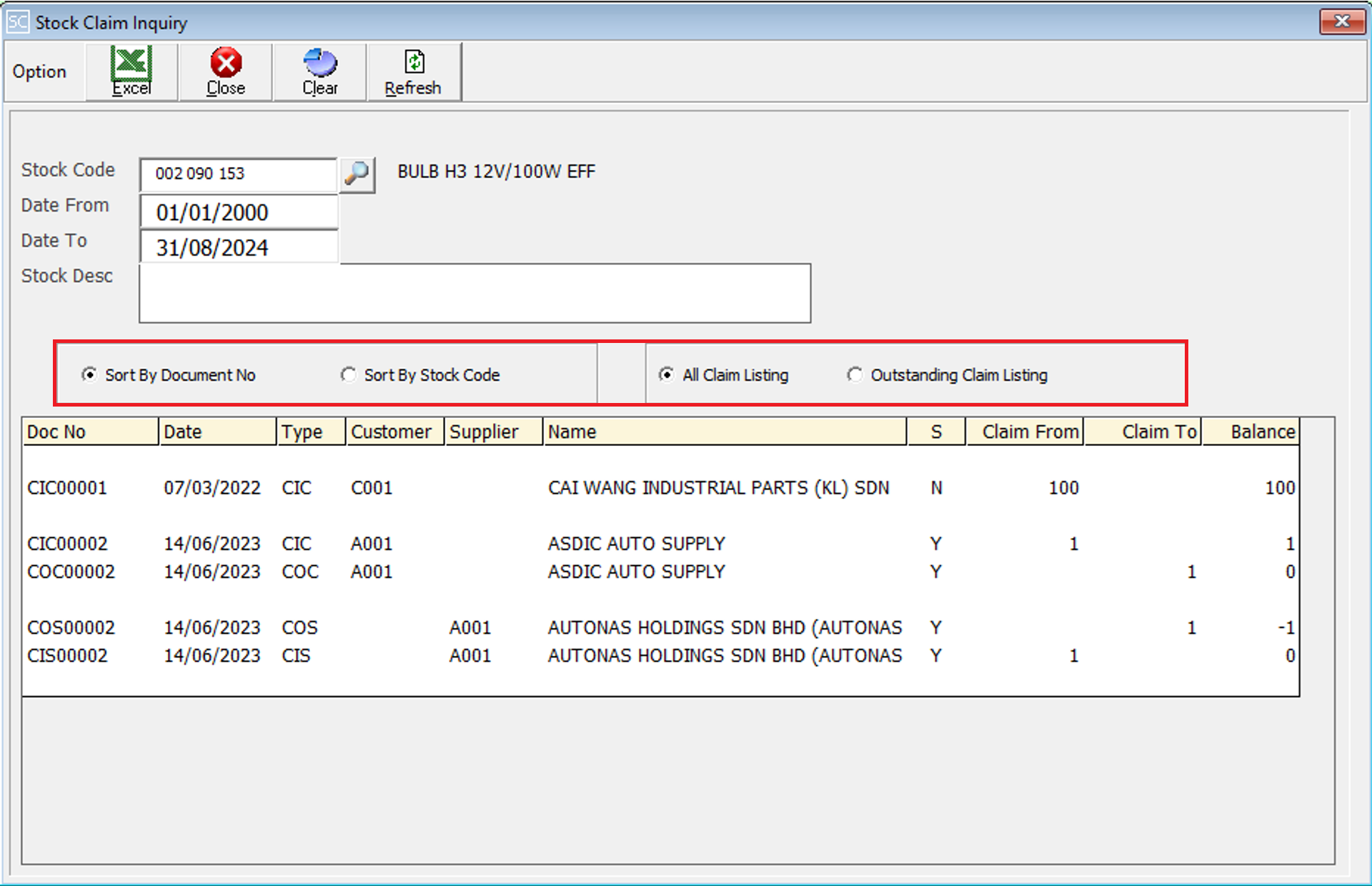Click the Claim From value 100

pyautogui.click(x=1063, y=488)
